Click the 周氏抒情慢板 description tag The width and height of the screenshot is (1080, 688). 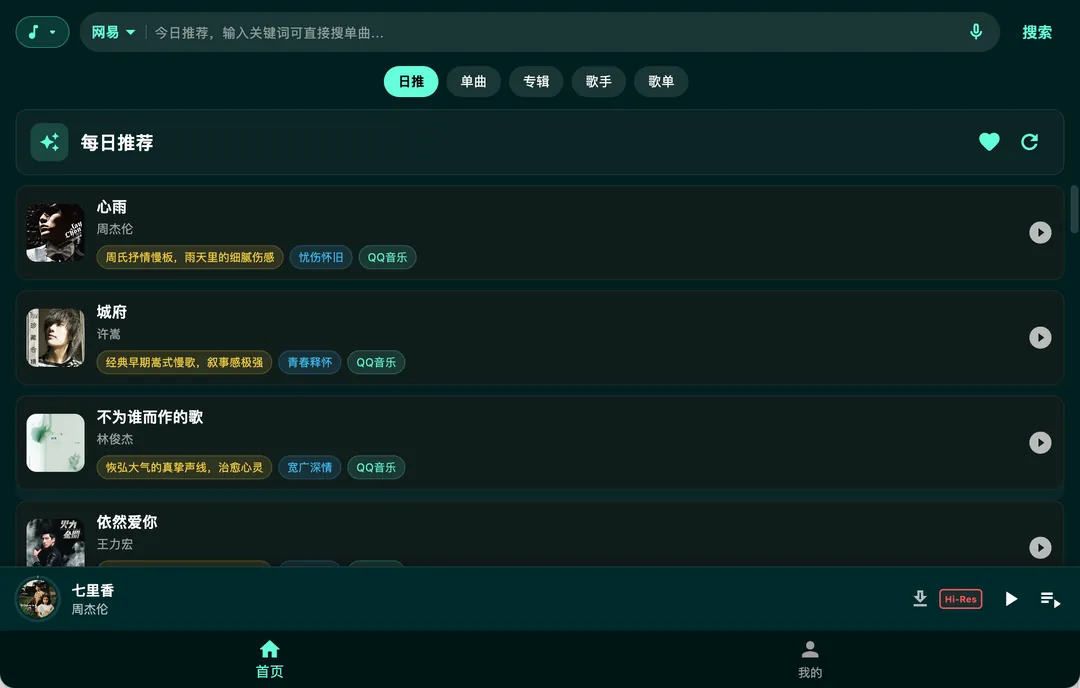pos(190,257)
